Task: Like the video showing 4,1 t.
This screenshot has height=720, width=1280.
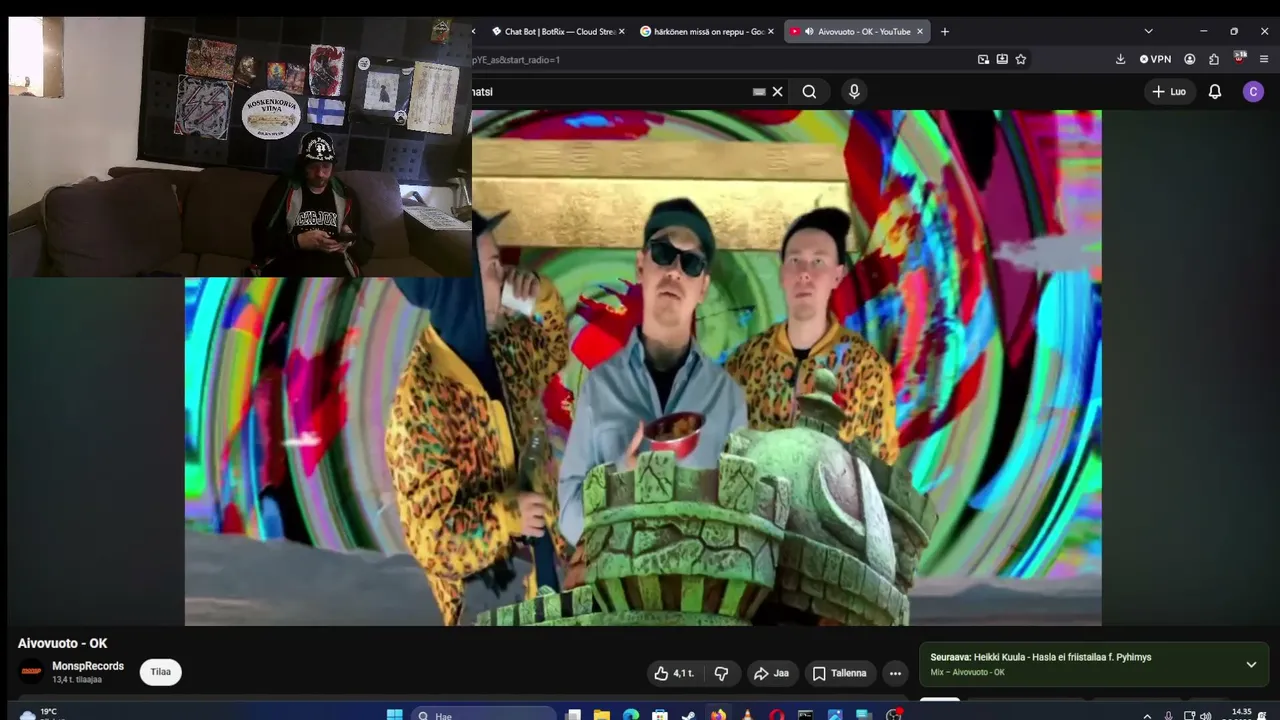Action: coord(674,674)
